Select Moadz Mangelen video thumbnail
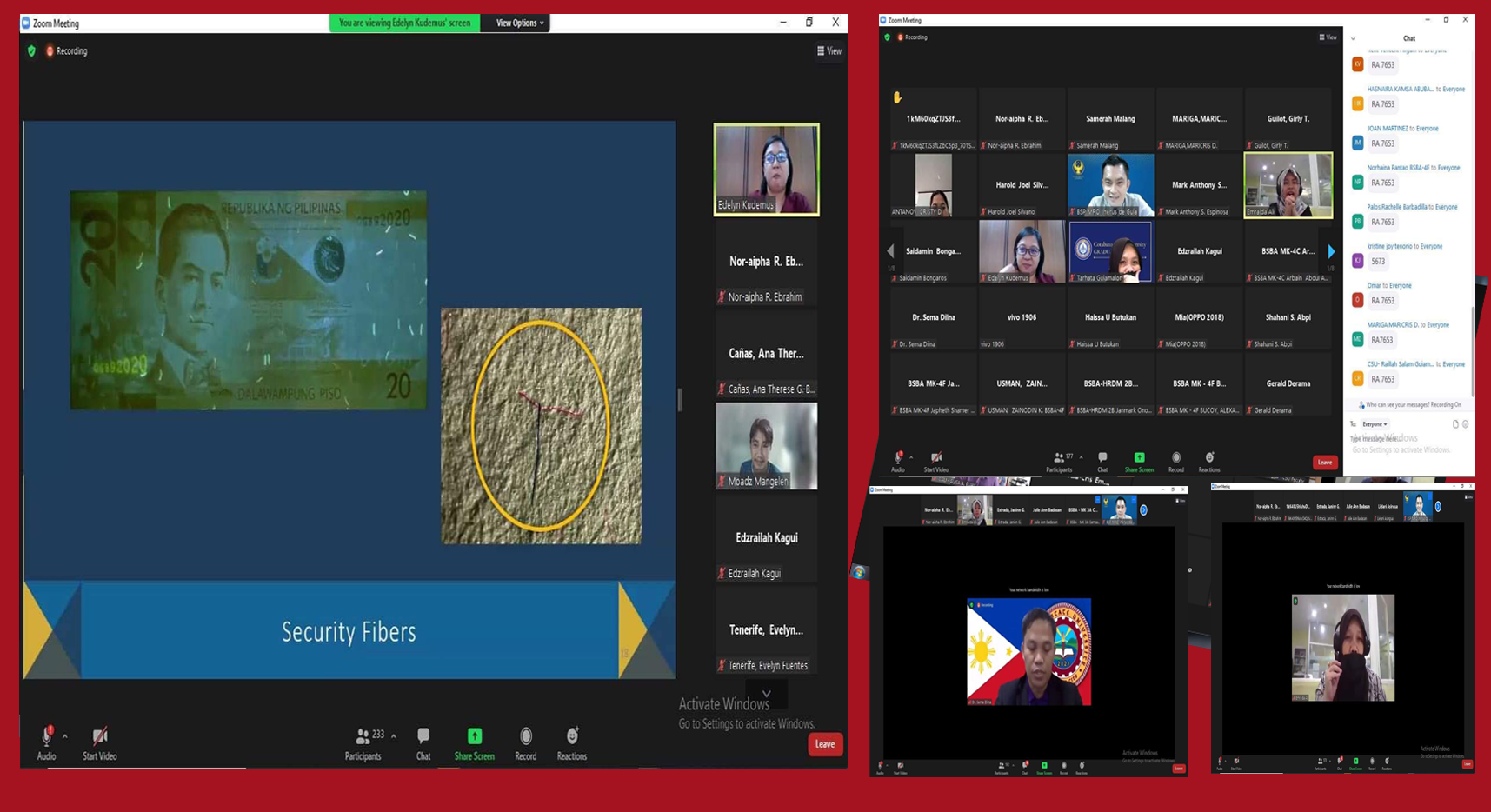This screenshot has height=812, width=1491. click(x=766, y=446)
